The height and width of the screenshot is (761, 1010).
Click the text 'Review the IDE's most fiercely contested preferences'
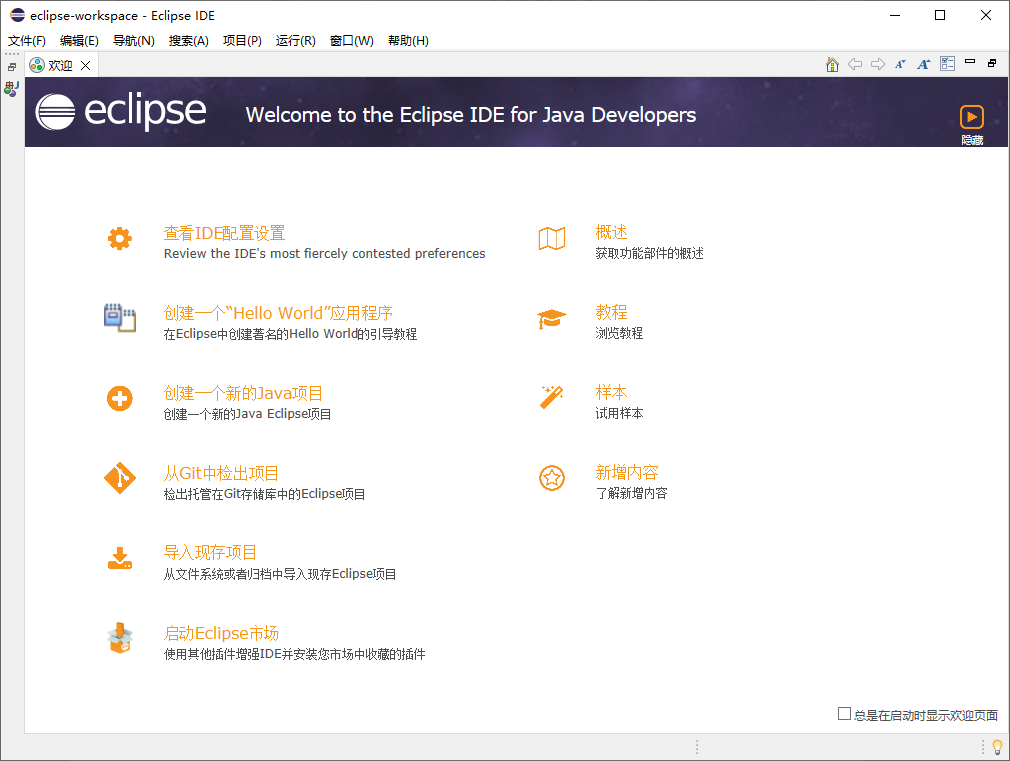[325, 253]
